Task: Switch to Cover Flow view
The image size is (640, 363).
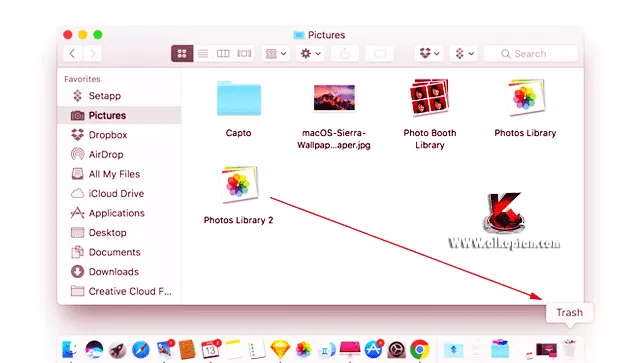Action: click(244, 53)
